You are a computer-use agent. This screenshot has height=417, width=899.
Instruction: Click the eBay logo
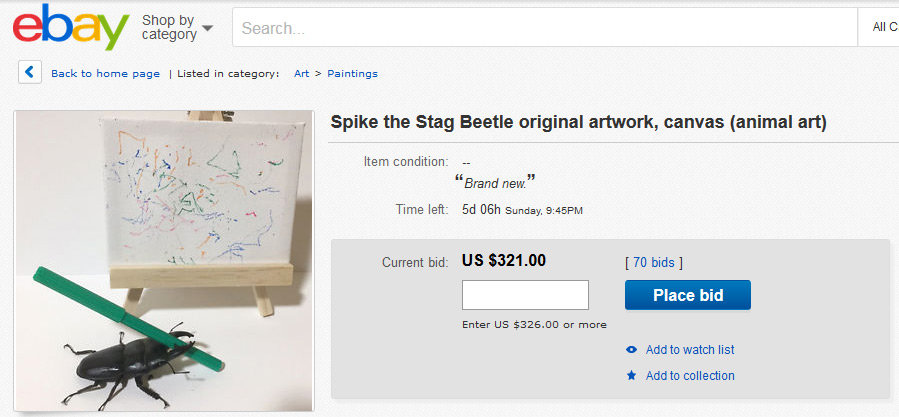[70, 27]
